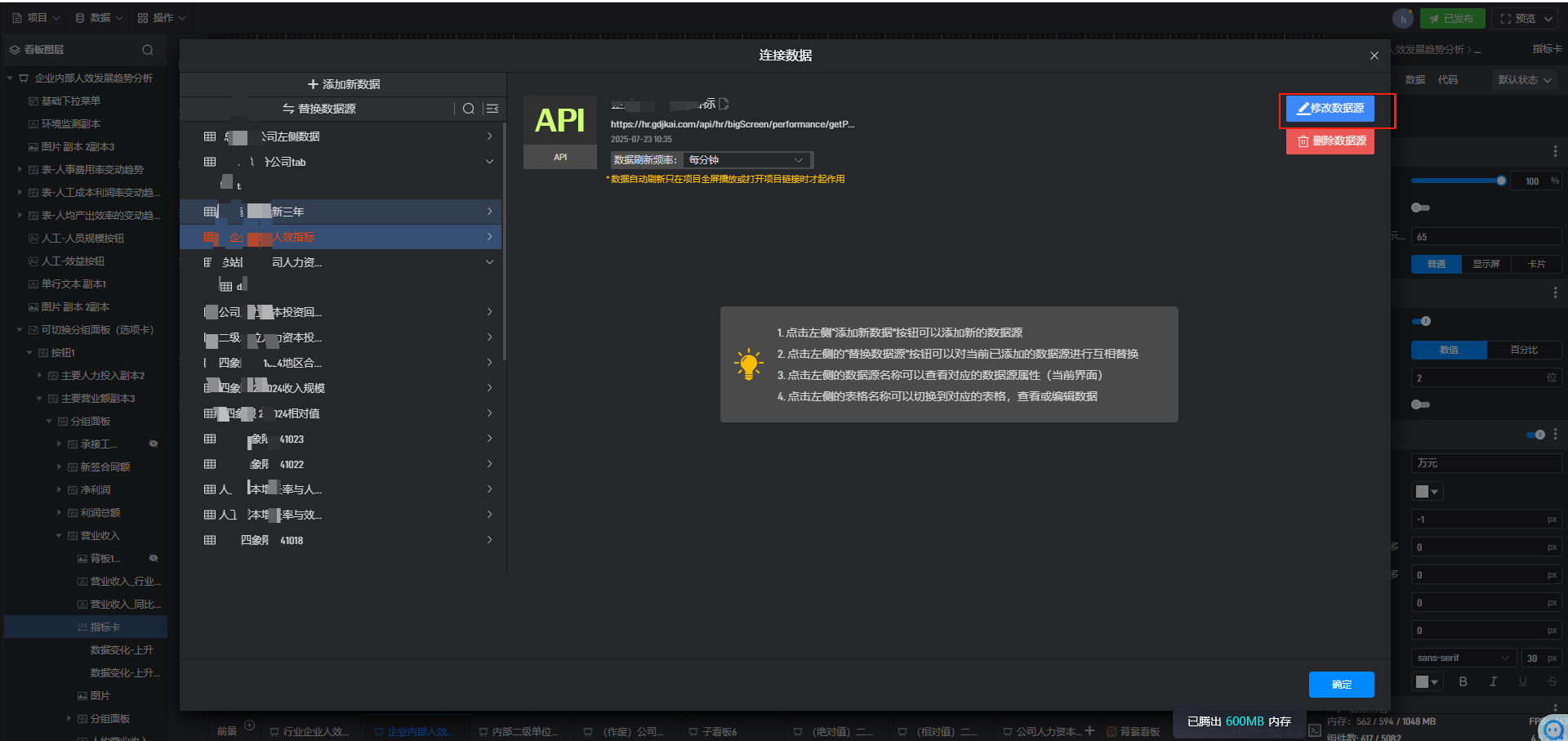Open the sans-serif font dropdown
Viewport: 1568px width, 741px height.
click(1463, 658)
